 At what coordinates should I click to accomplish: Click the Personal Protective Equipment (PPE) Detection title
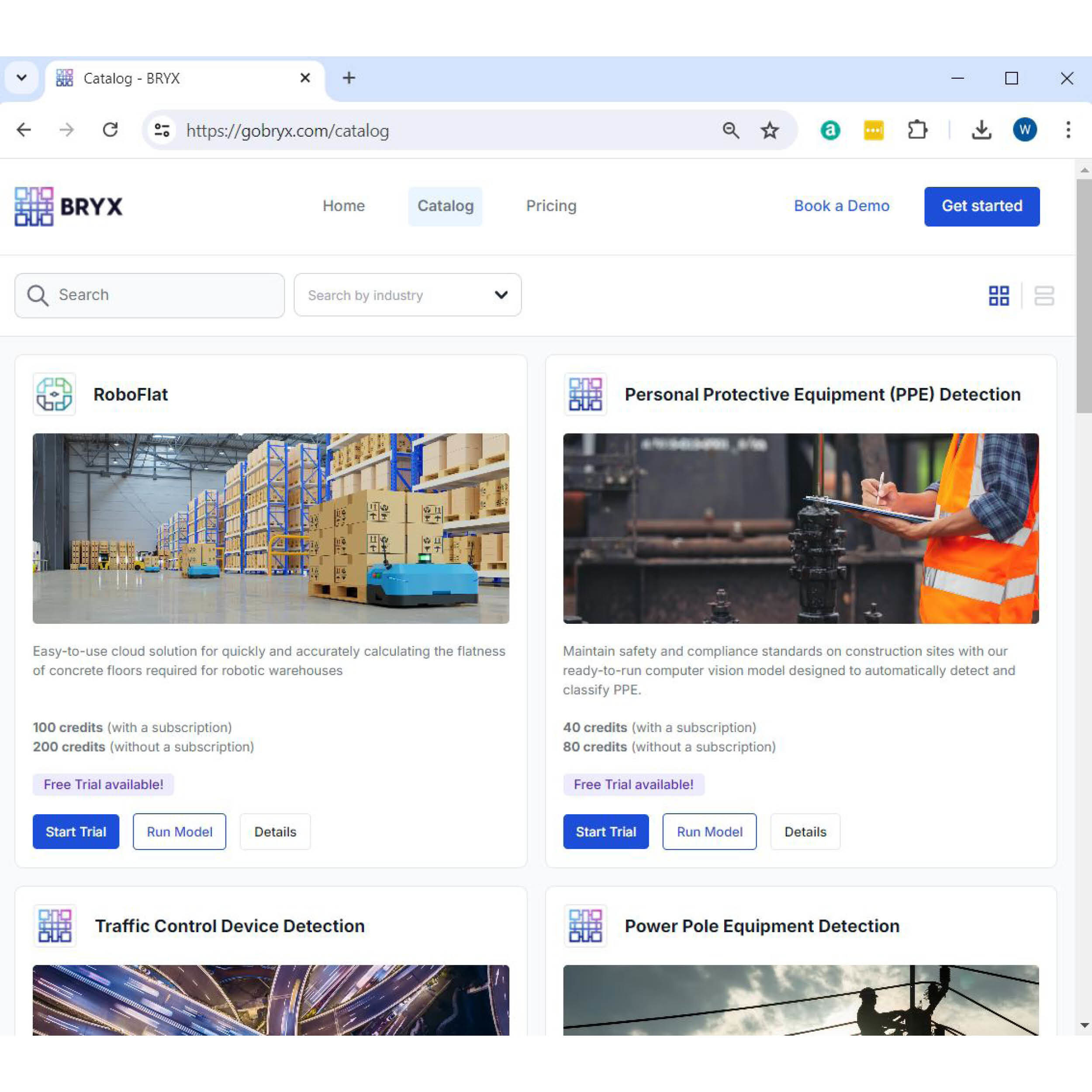coord(822,394)
